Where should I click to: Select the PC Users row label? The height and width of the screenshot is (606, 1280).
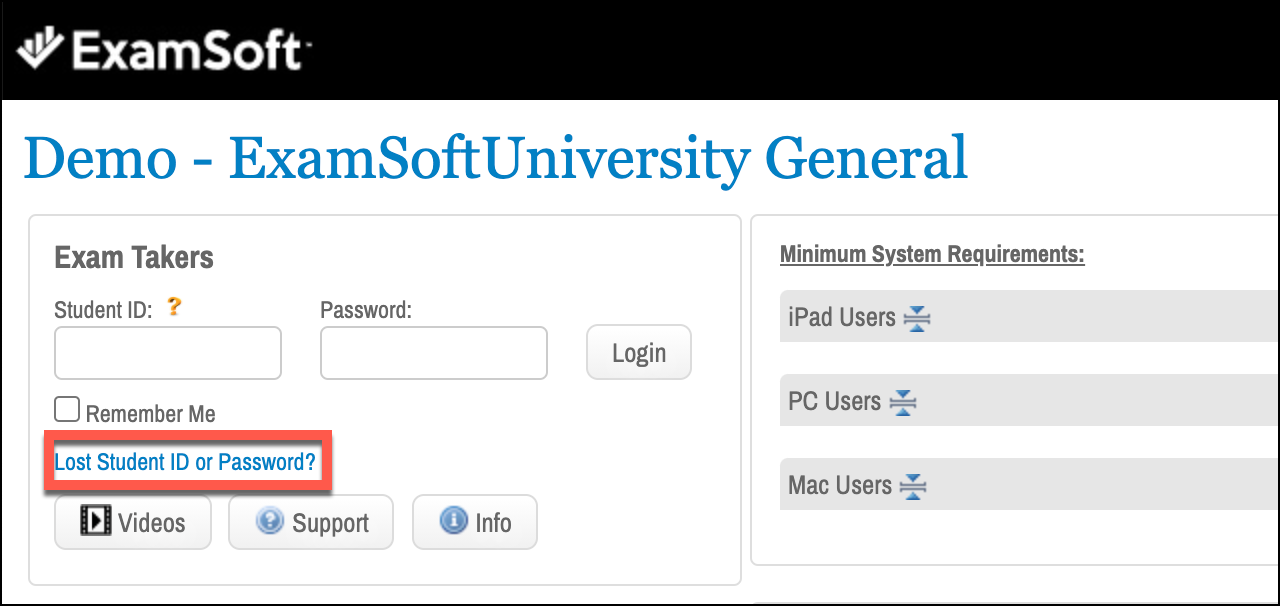(835, 401)
